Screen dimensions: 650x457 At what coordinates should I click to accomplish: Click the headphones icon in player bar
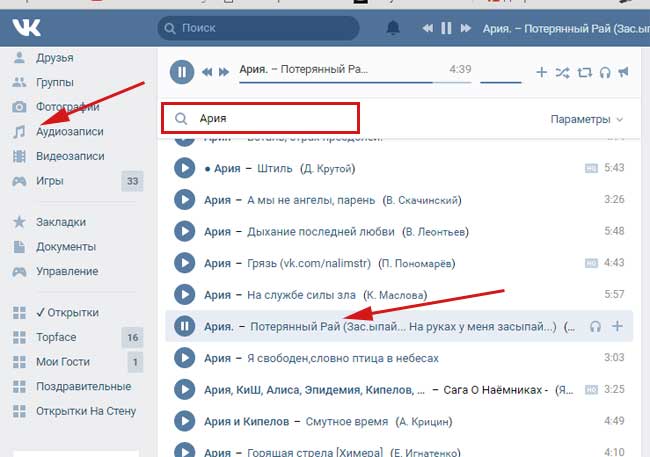click(x=604, y=72)
